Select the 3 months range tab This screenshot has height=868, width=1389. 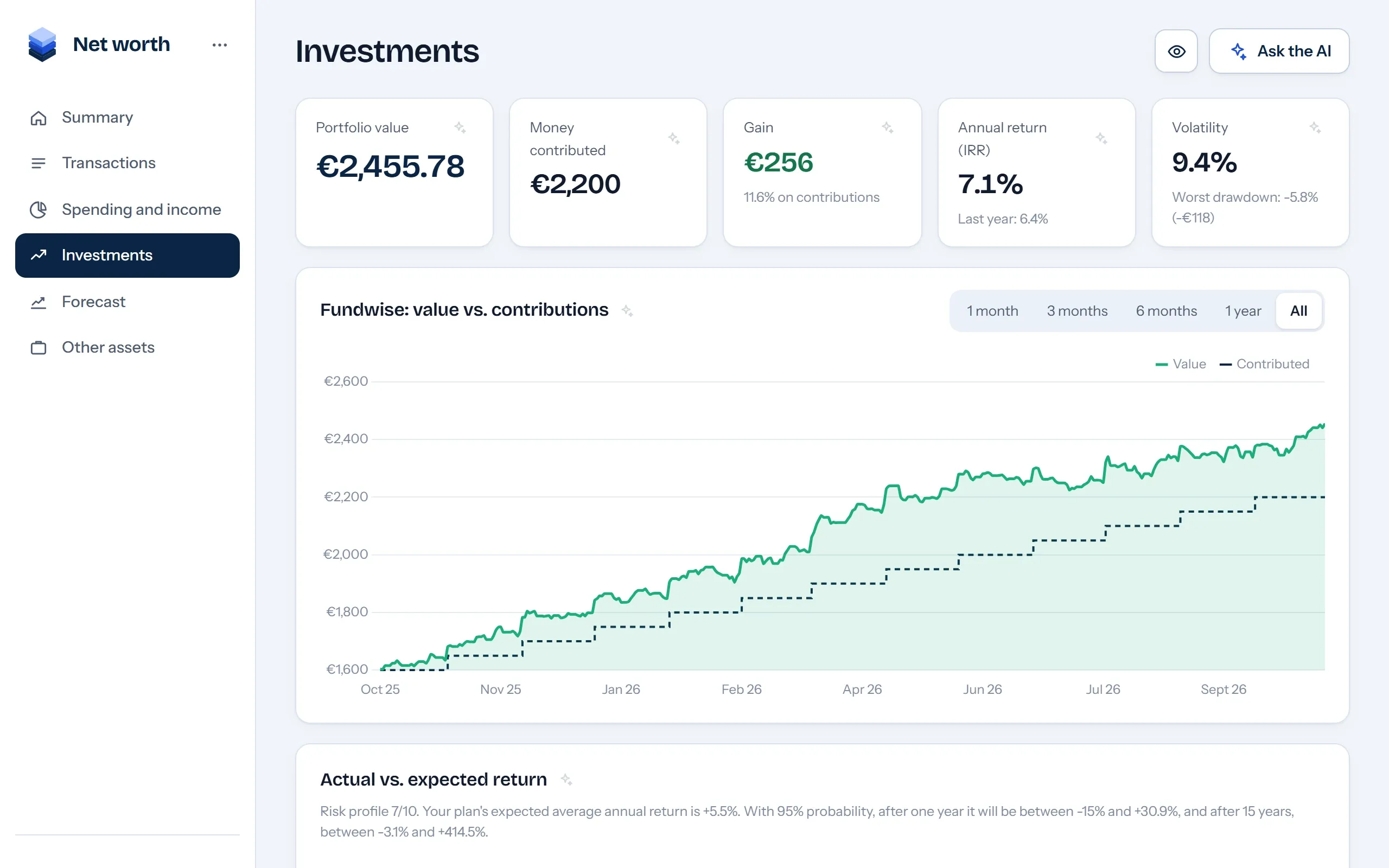coord(1077,310)
